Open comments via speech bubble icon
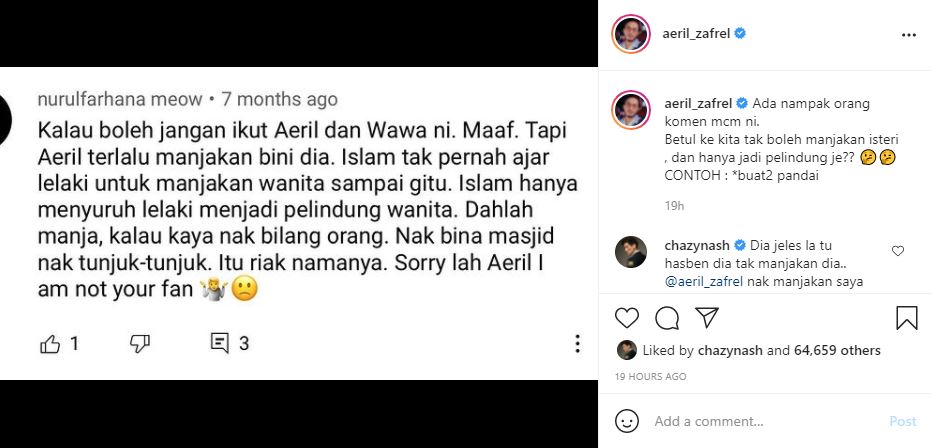Image resolution: width=932 pixels, height=448 pixels. pyautogui.click(x=667, y=318)
